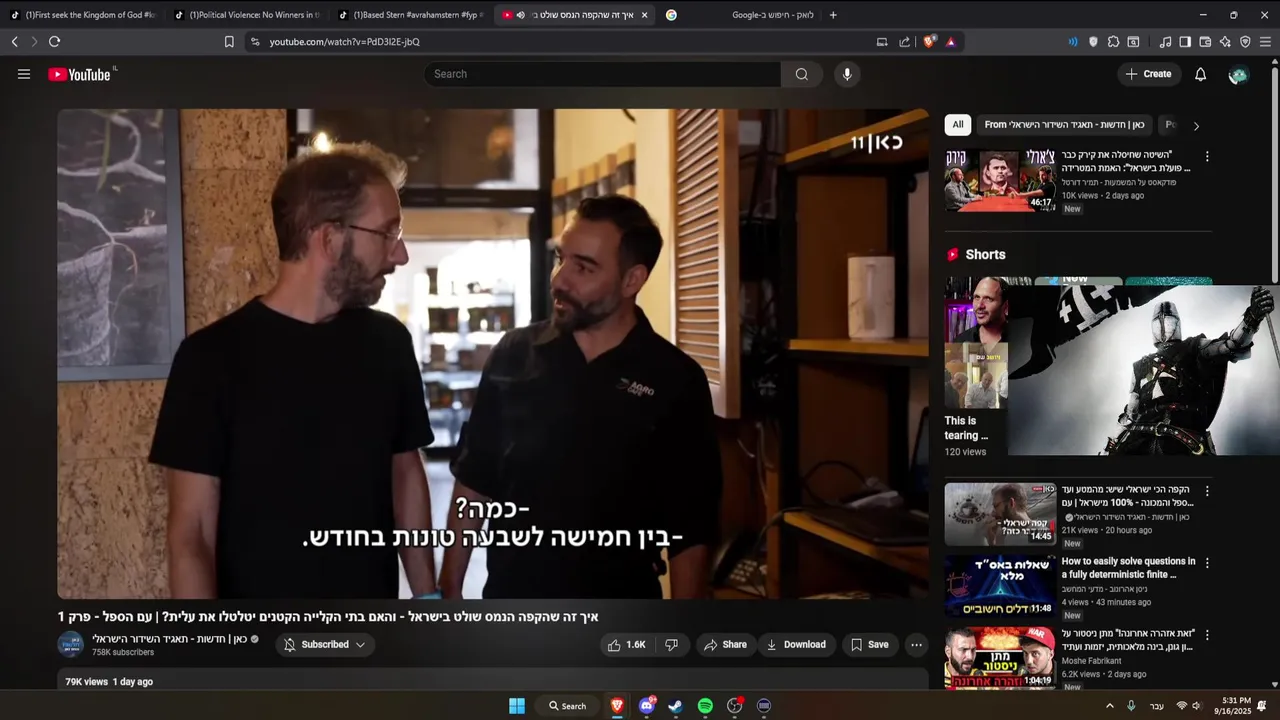The width and height of the screenshot is (1280, 720).
Task: Open the Brave Wallet icon
Action: coord(1205,42)
